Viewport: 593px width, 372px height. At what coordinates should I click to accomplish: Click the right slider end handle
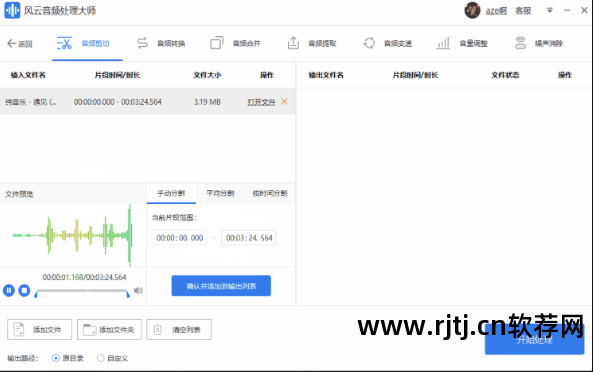tap(128, 294)
